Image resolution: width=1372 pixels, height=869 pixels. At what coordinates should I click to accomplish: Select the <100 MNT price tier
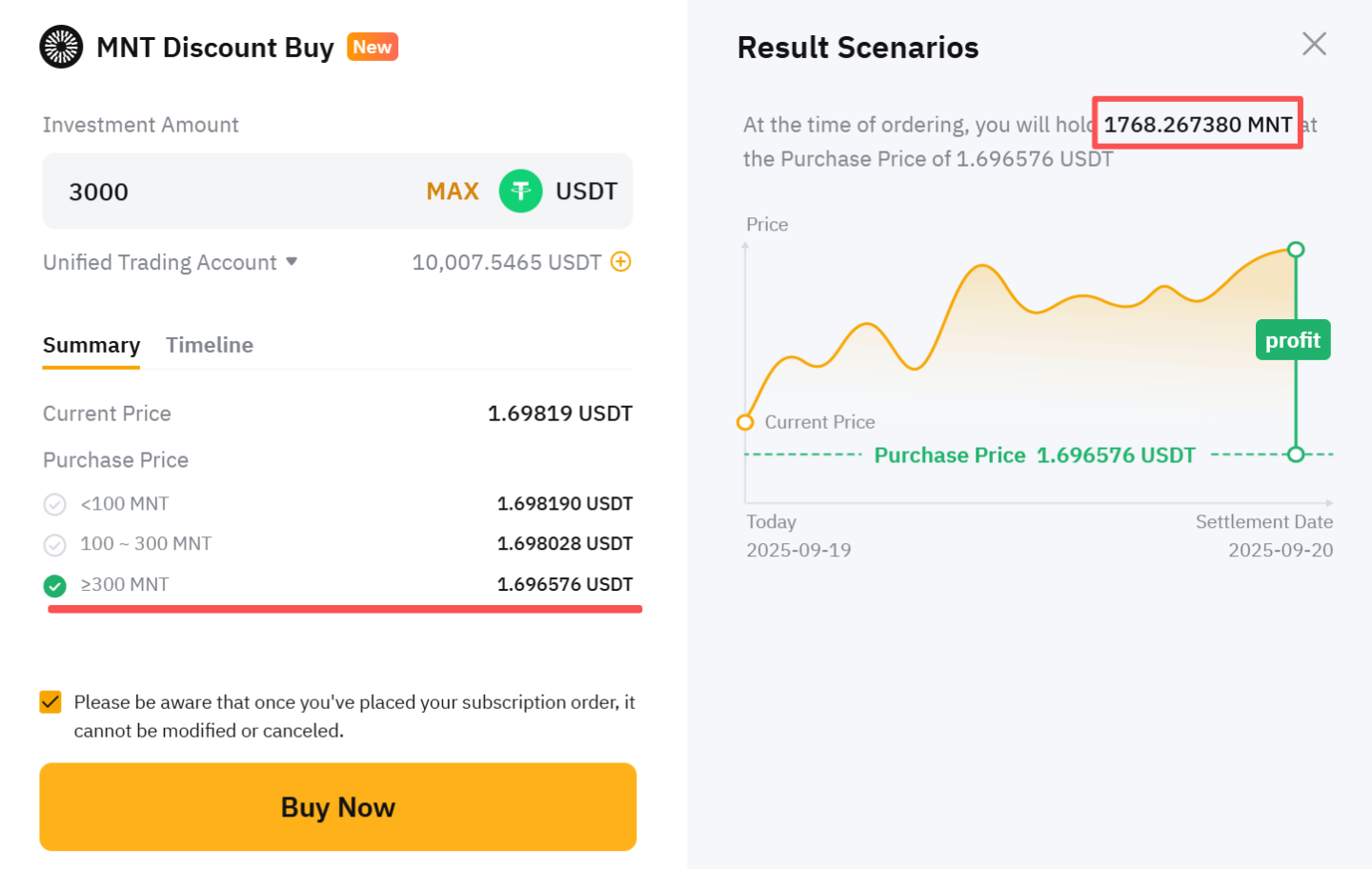55,504
